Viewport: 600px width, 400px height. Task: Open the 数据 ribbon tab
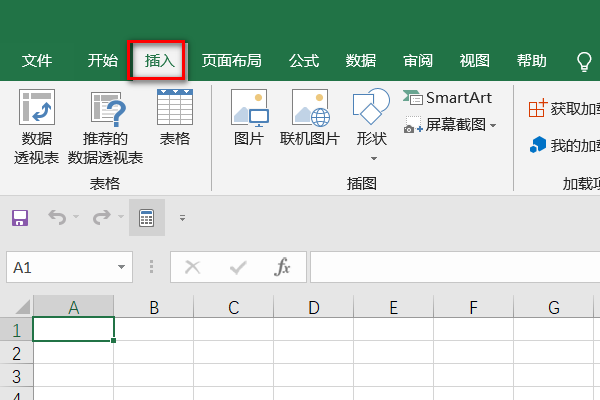pos(361,60)
